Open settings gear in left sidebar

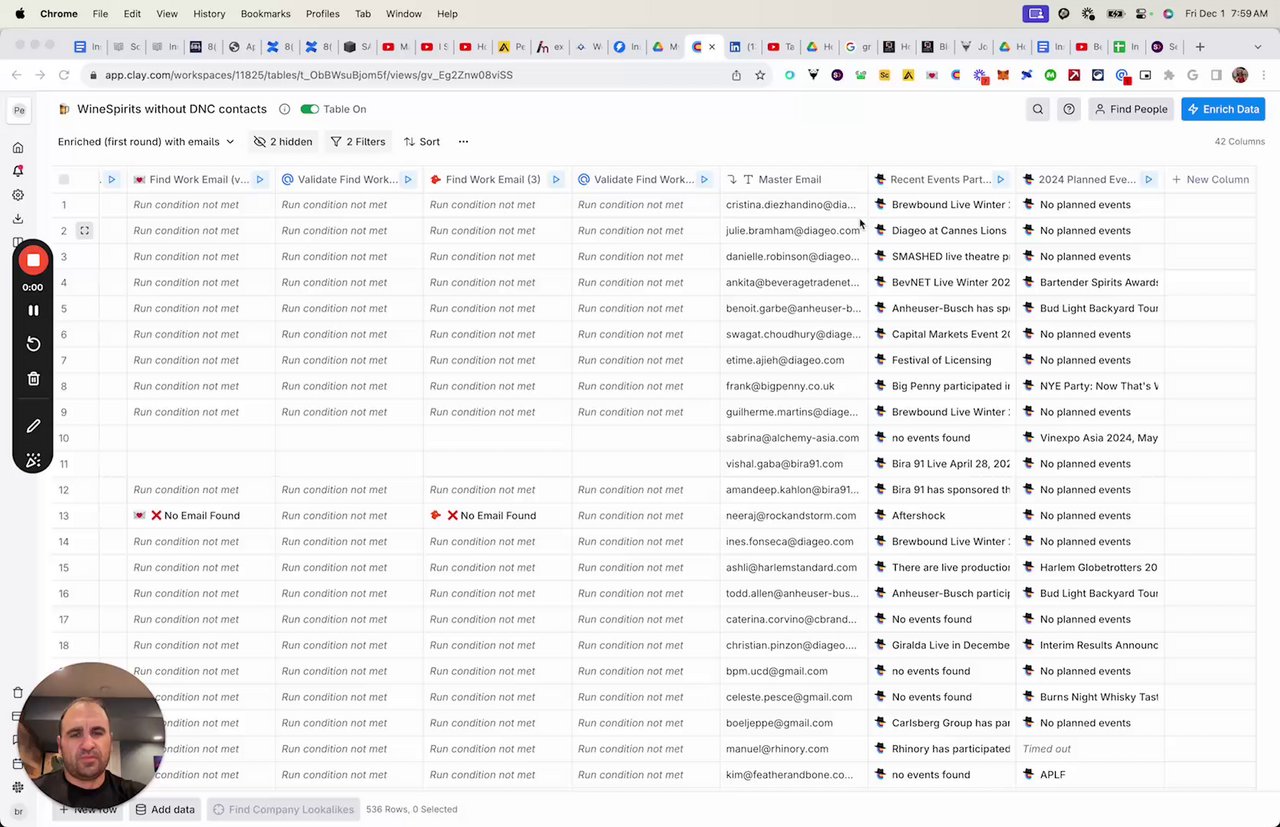[x=18, y=195]
